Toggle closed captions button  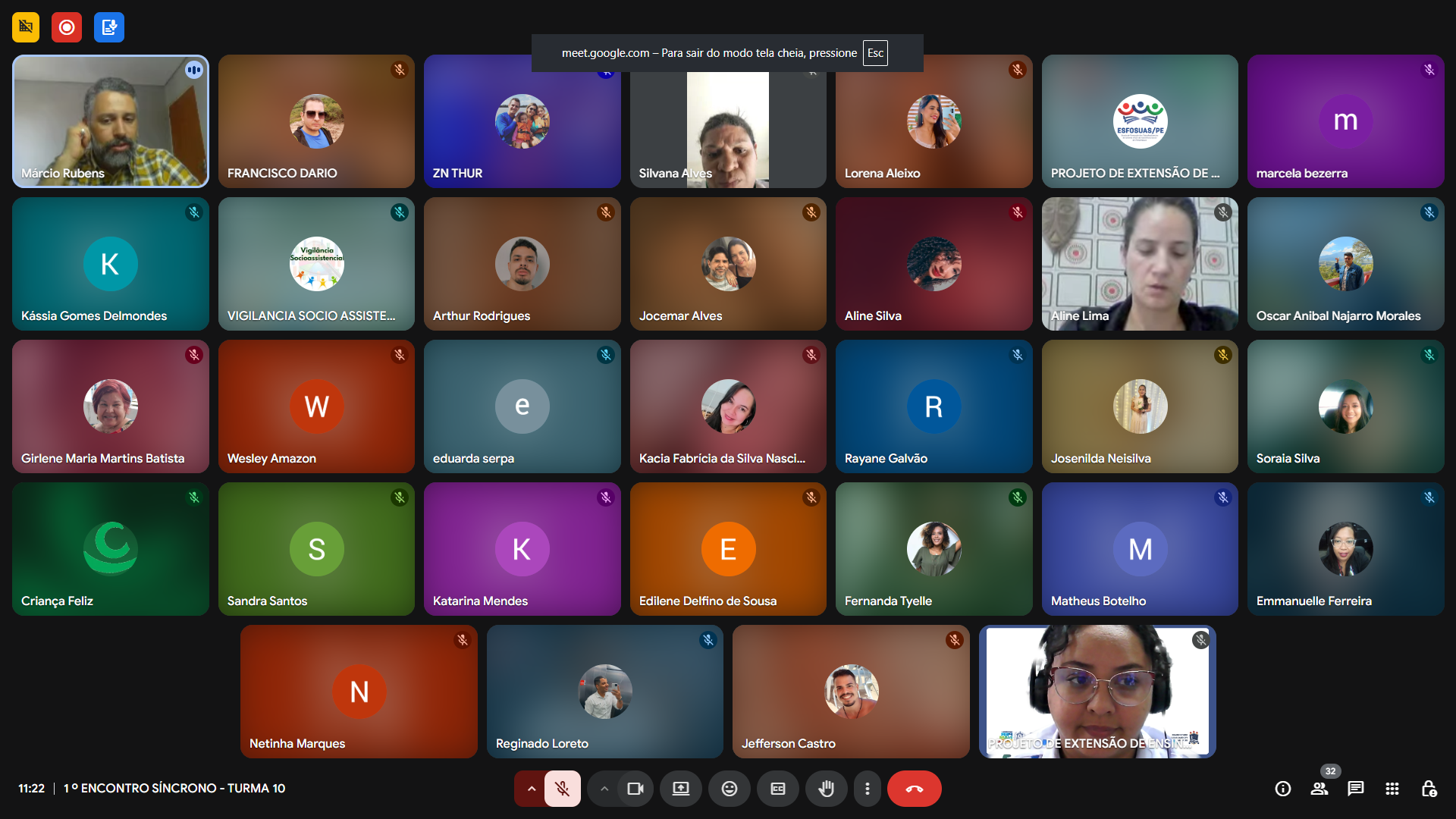tap(778, 789)
